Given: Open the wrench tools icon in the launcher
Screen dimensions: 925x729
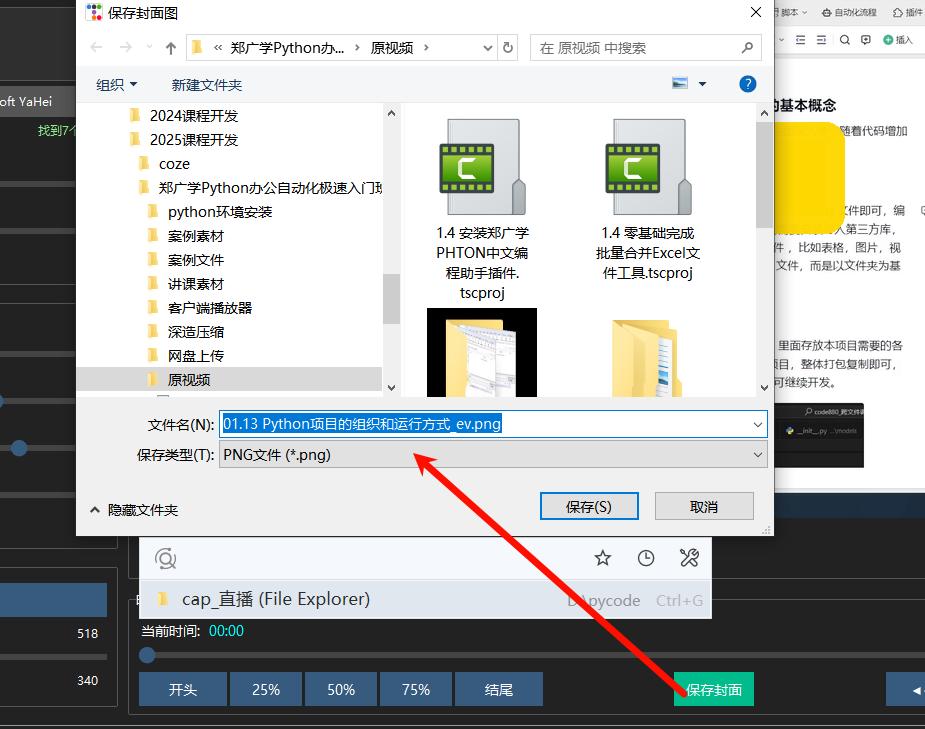Looking at the screenshot, I should click(x=689, y=558).
